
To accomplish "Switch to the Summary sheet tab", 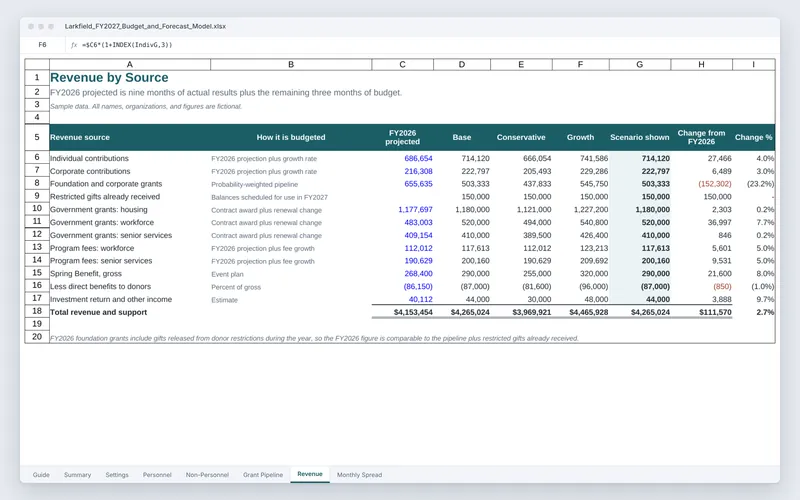I will [x=78, y=474].
